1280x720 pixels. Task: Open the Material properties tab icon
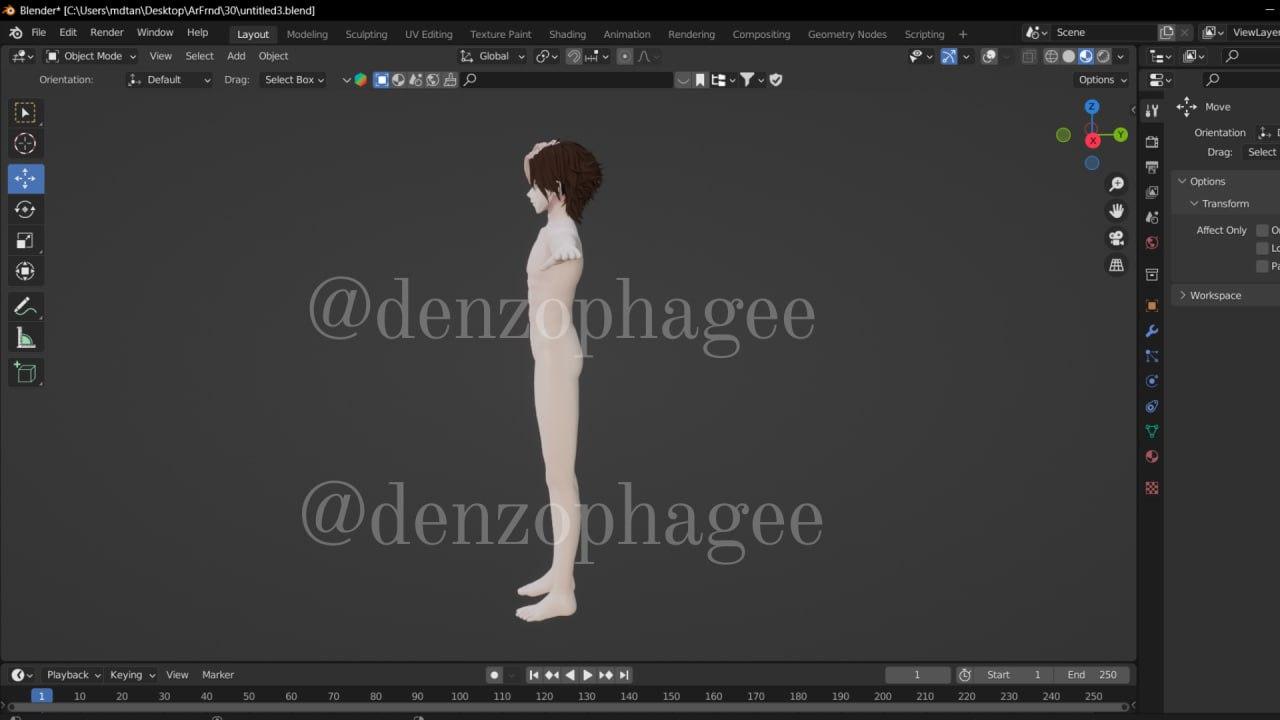[1152, 457]
